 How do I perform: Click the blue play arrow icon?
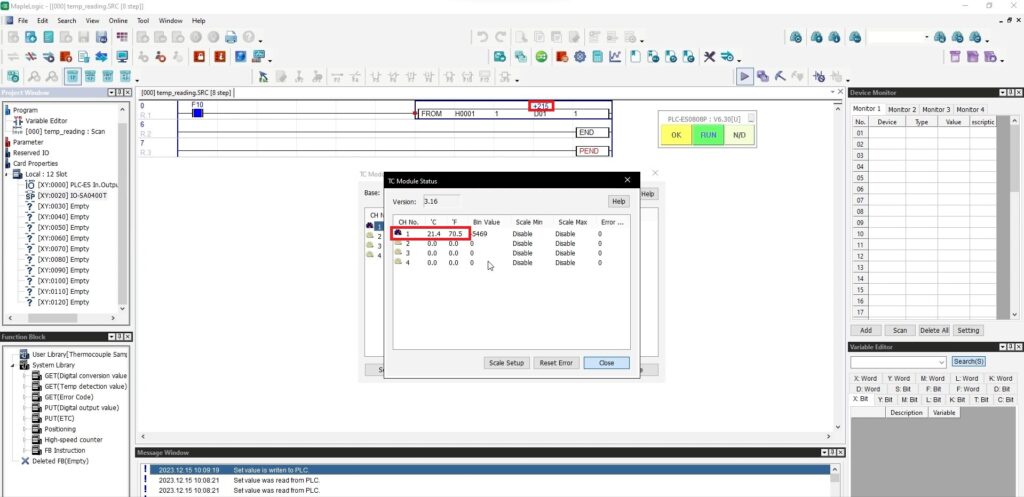744,76
